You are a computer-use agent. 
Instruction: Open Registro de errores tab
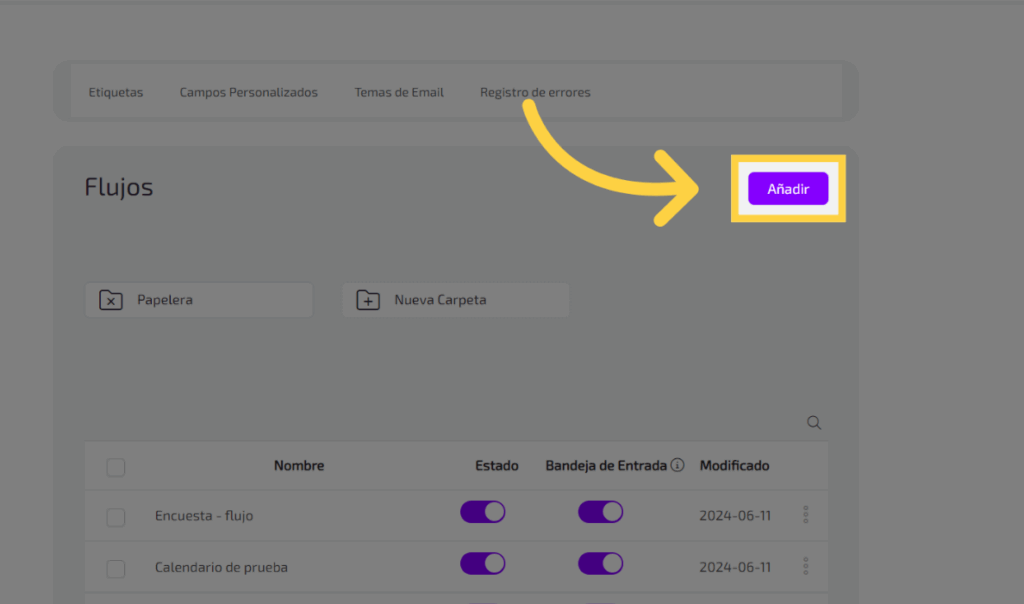(535, 92)
